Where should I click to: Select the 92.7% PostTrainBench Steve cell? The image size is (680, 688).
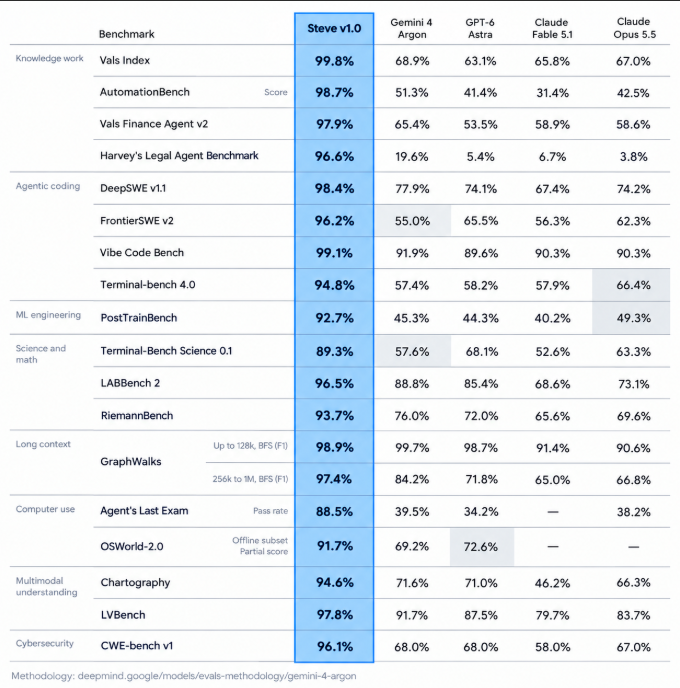point(334,318)
